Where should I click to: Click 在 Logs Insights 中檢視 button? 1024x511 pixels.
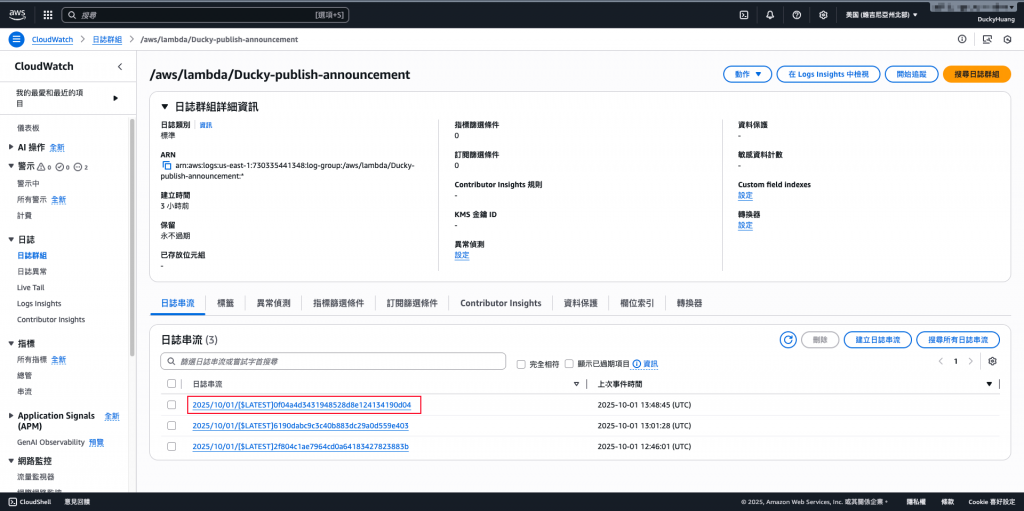(x=828, y=74)
